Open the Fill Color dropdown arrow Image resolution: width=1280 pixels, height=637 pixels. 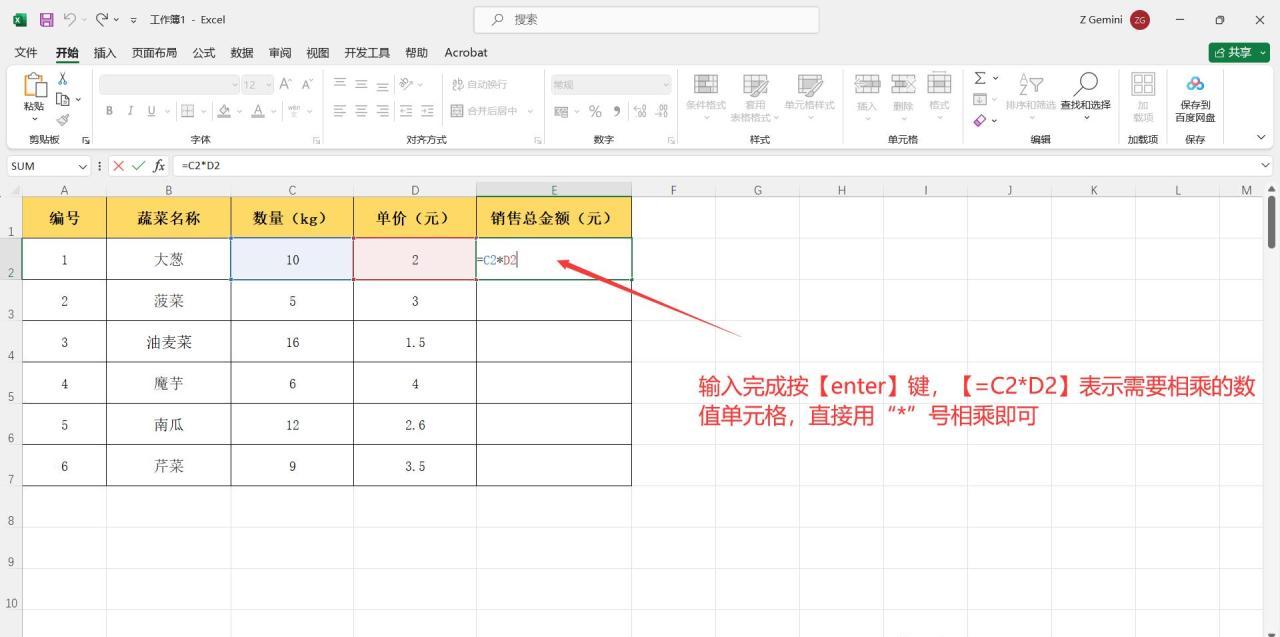pyautogui.click(x=239, y=111)
